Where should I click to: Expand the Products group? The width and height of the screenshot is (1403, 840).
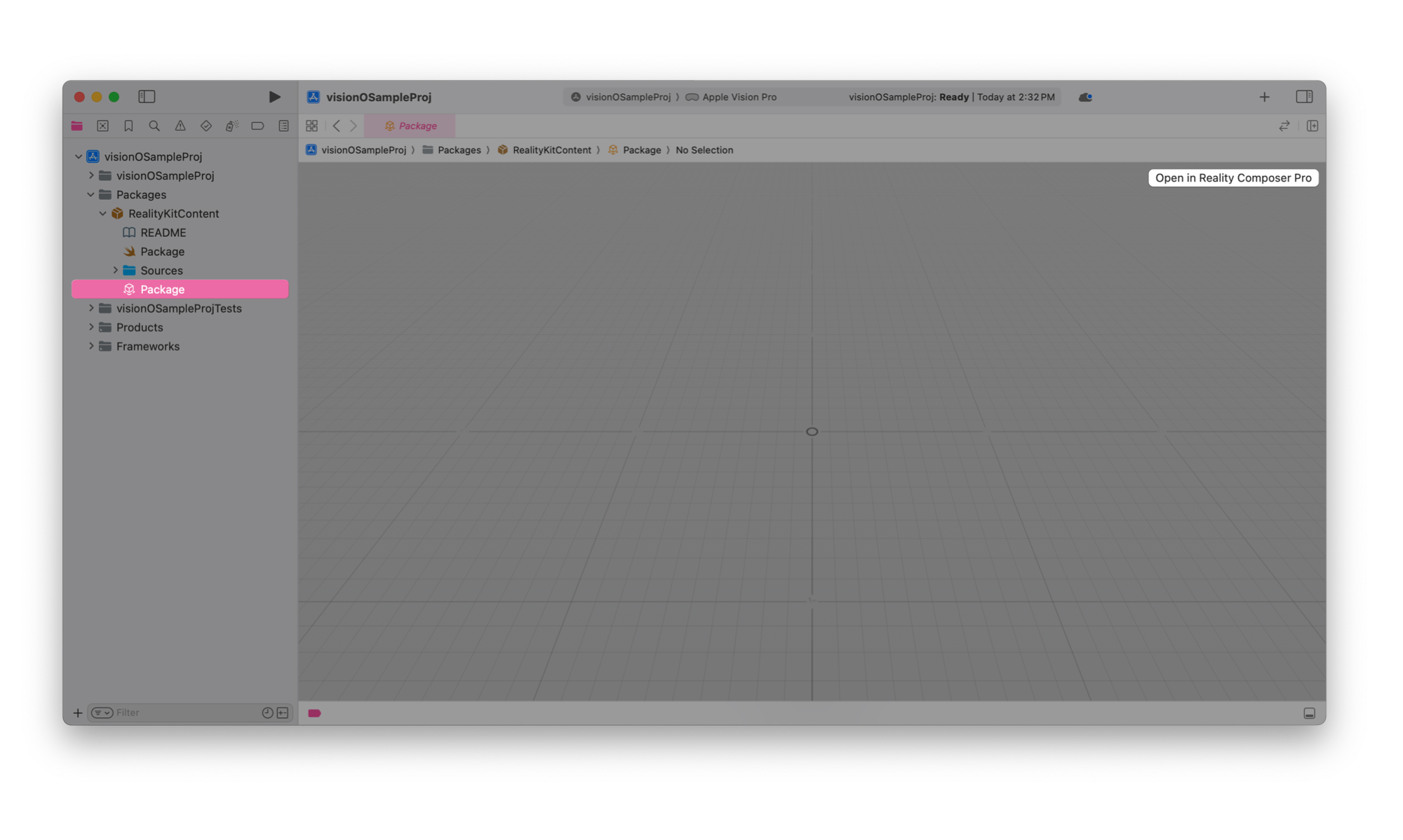(x=91, y=327)
